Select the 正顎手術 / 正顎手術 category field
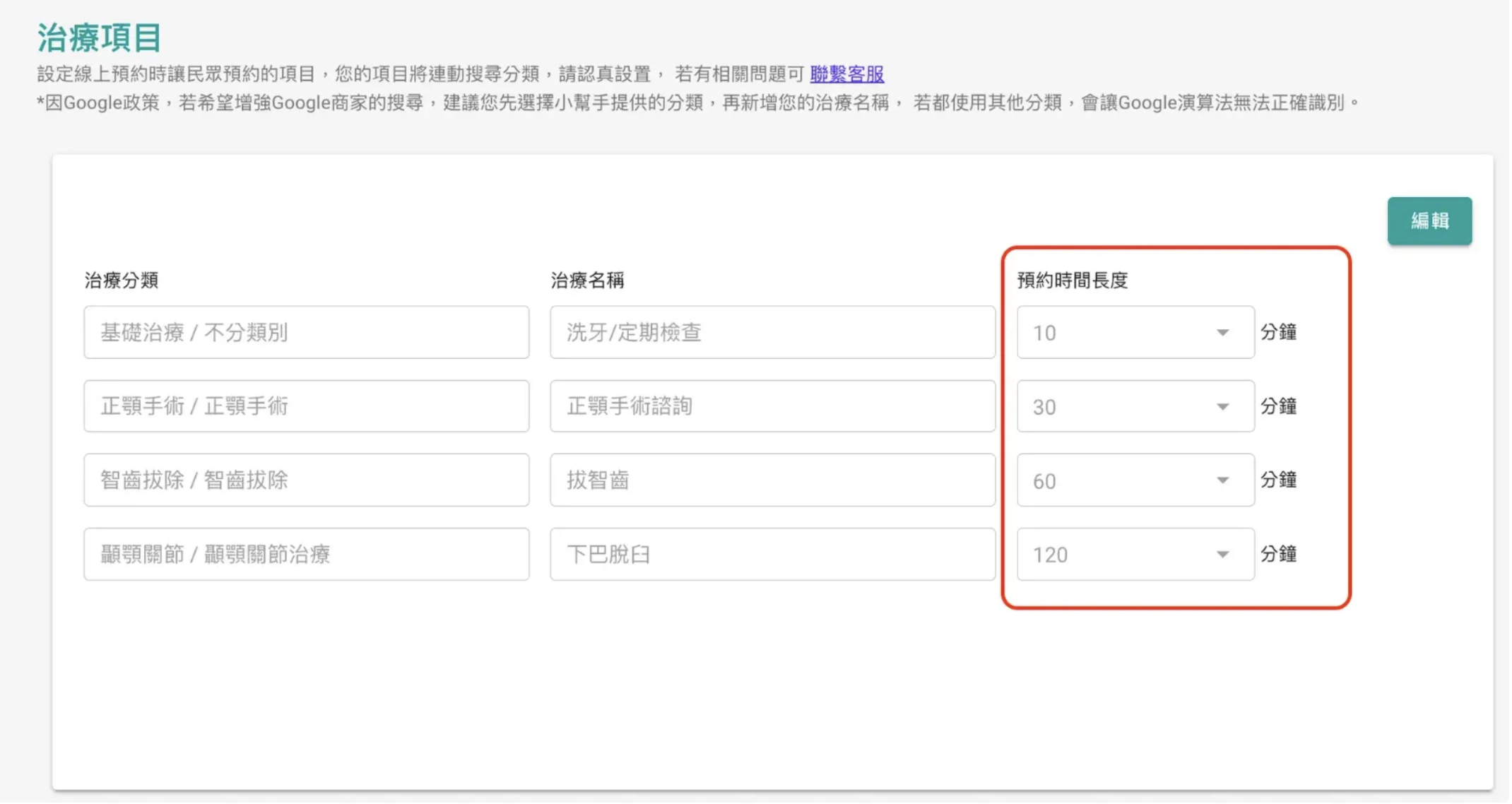The width and height of the screenshot is (1512, 804). [x=307, y=406]
